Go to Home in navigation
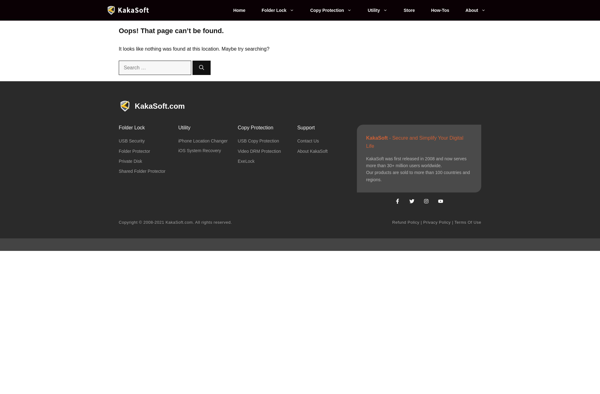The width and height of the screenshot is (600, 394). coord(239,10)
